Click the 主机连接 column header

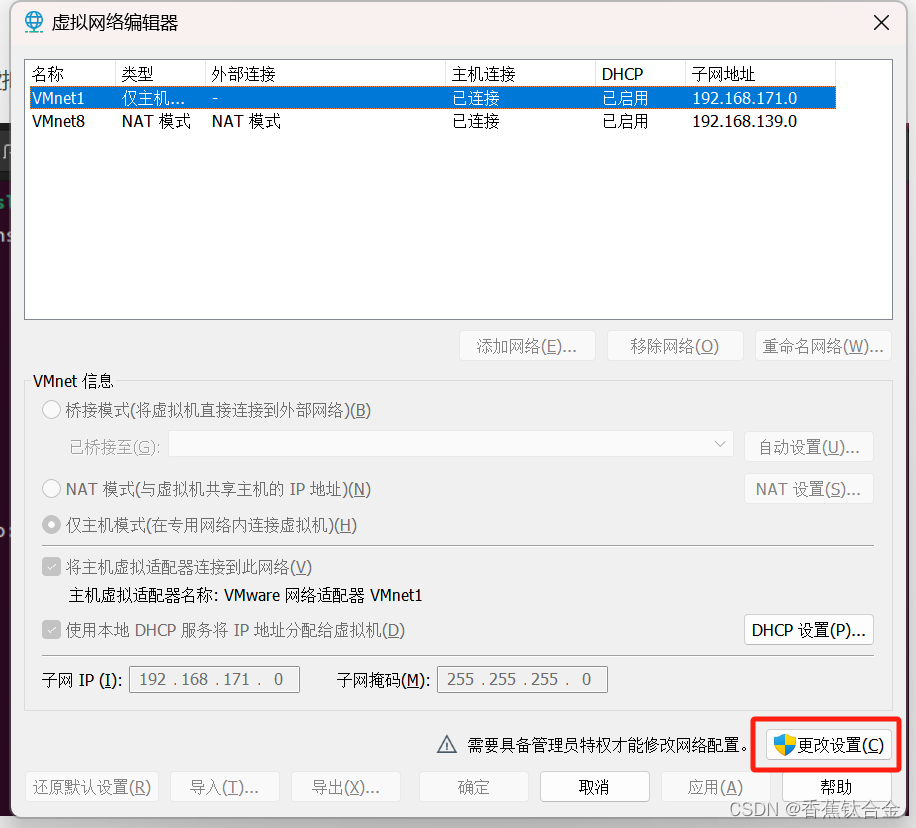point(520,74)
